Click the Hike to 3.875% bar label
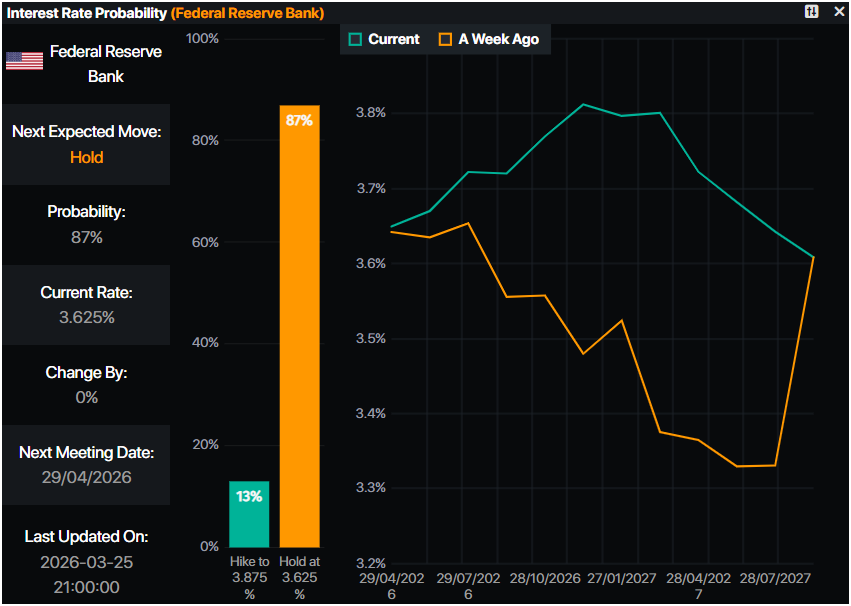Image resolution: width=851 pixels, height=606 pixels. 249,578
